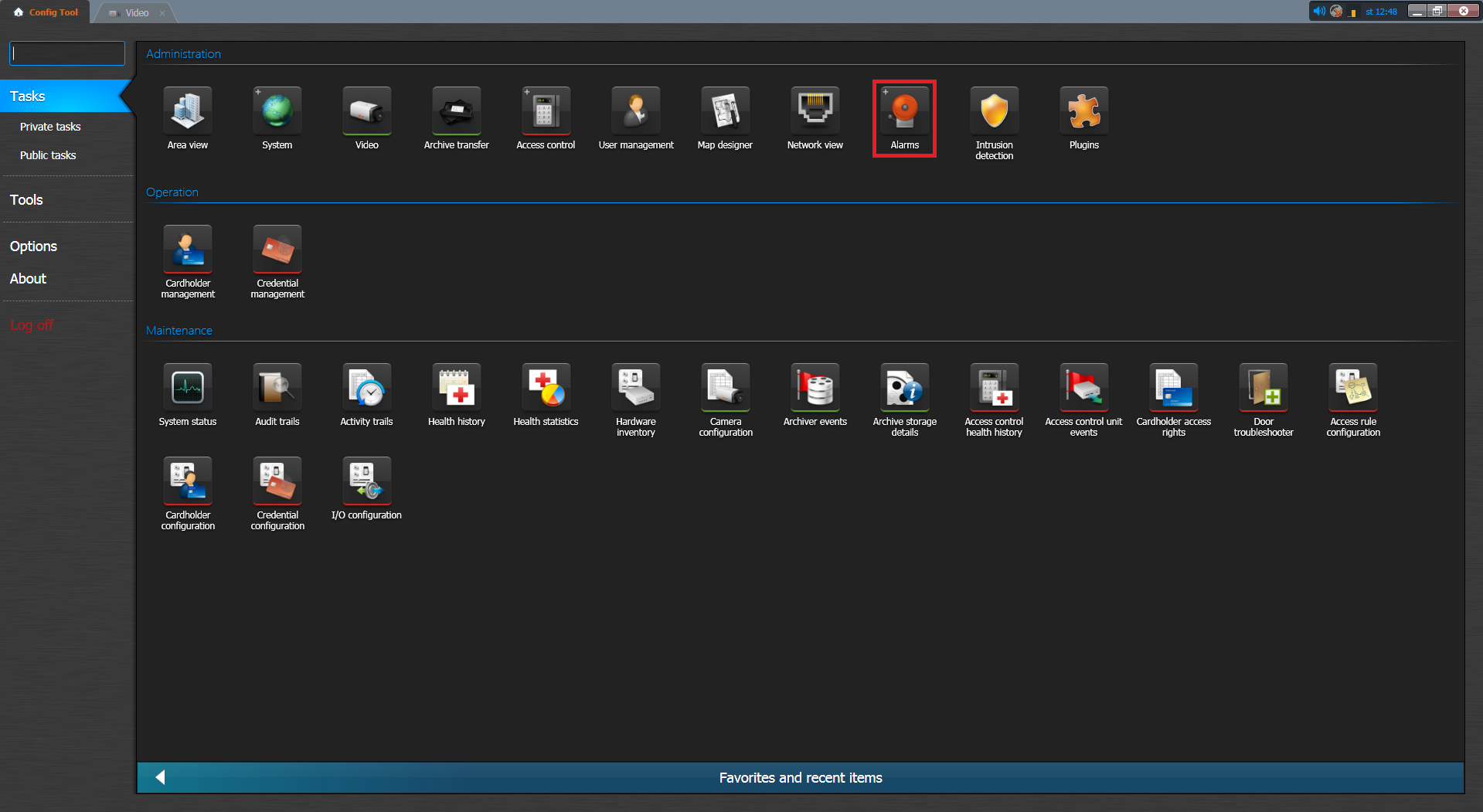Open the Health statistics icon
This screenshot has width=1483, height=812.
point(546,389)
